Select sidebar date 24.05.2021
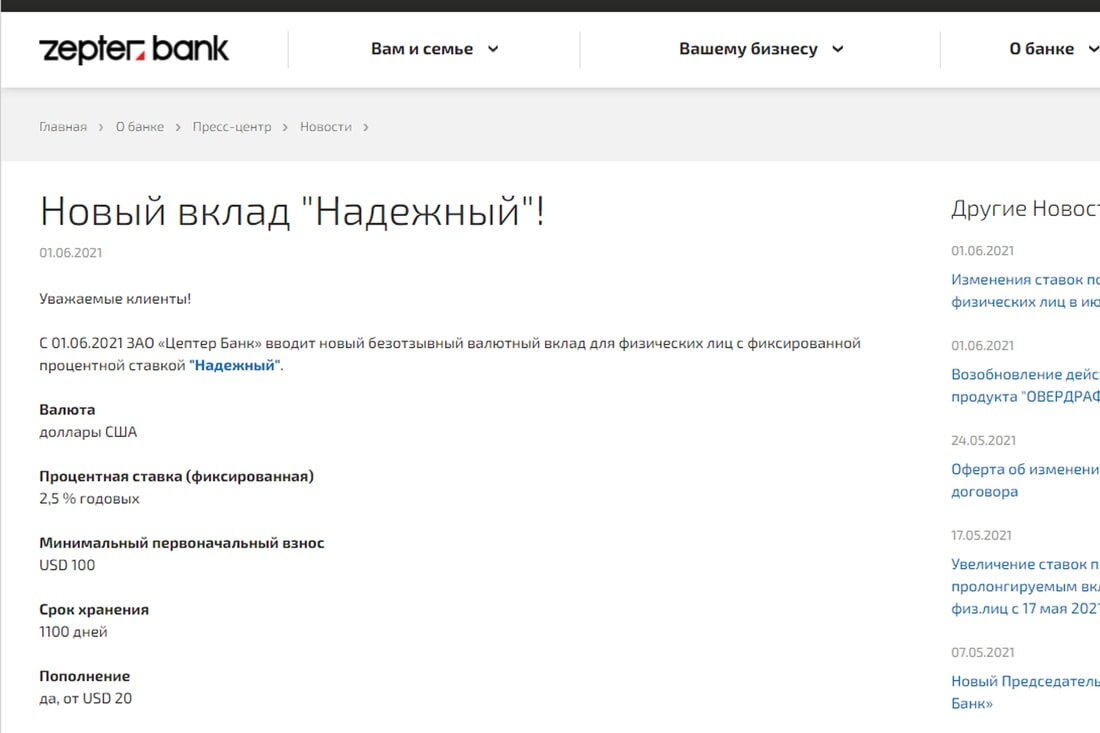 (x=984, y=441)
